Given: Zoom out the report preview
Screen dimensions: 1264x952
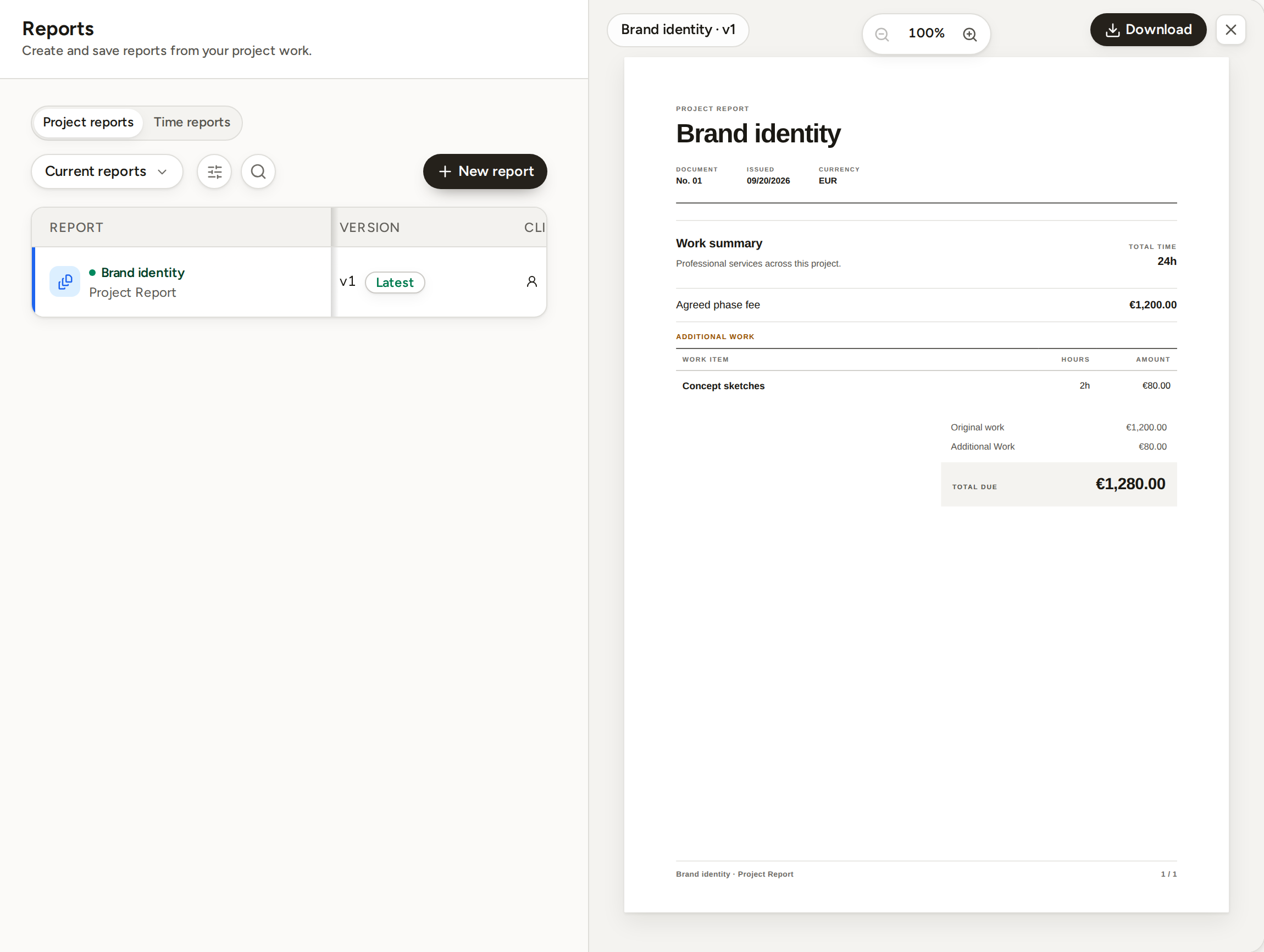Looking at the screenshot, I should pos(882,34).
